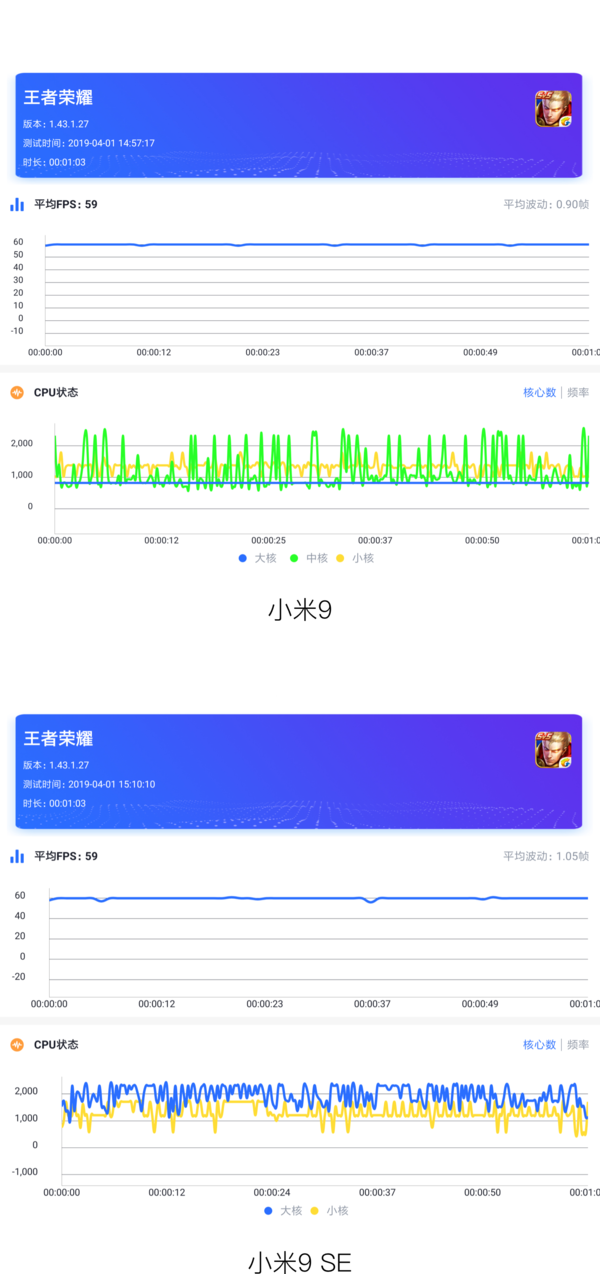Click the 王者荣耀 title in the first card
This screenshot has width=600, height=1274.
coord(58,98)
